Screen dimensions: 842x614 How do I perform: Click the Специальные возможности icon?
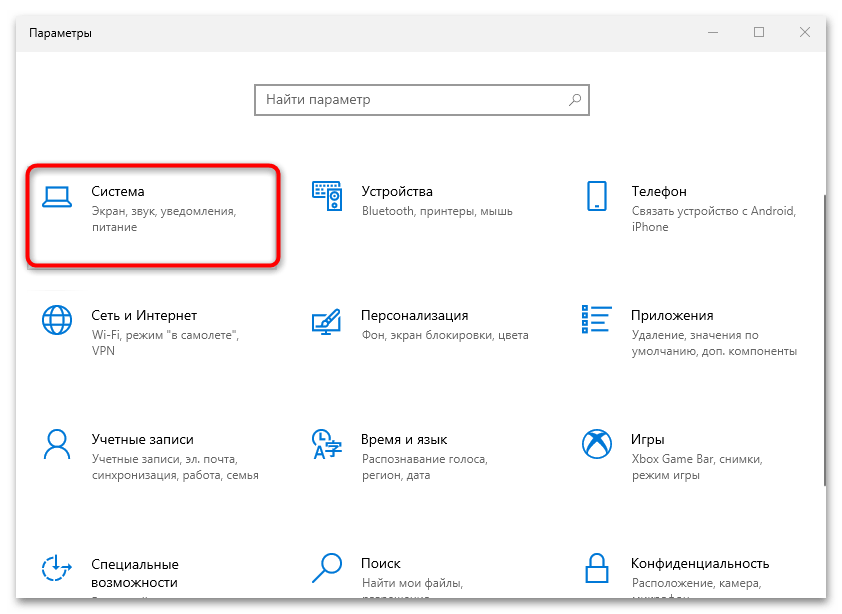57,569
